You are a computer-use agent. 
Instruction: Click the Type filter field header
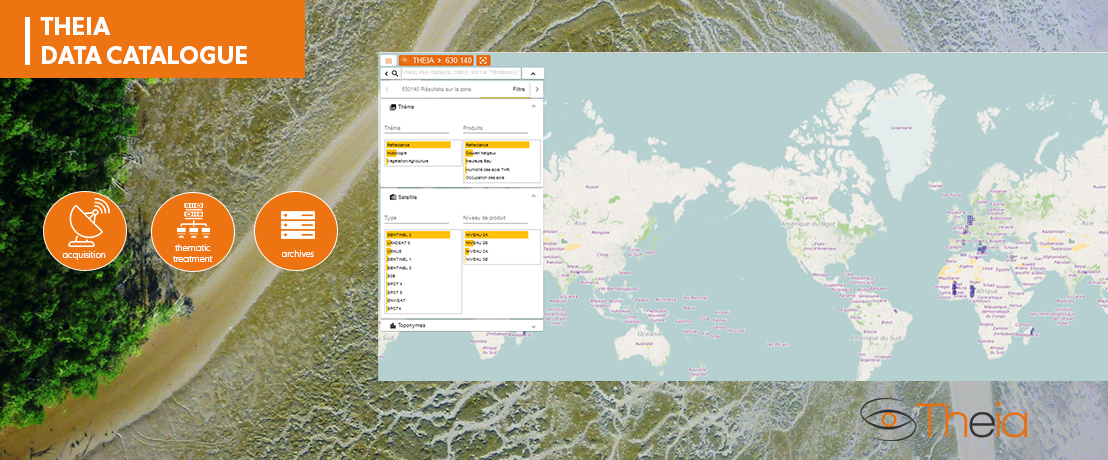coord(416,218)
